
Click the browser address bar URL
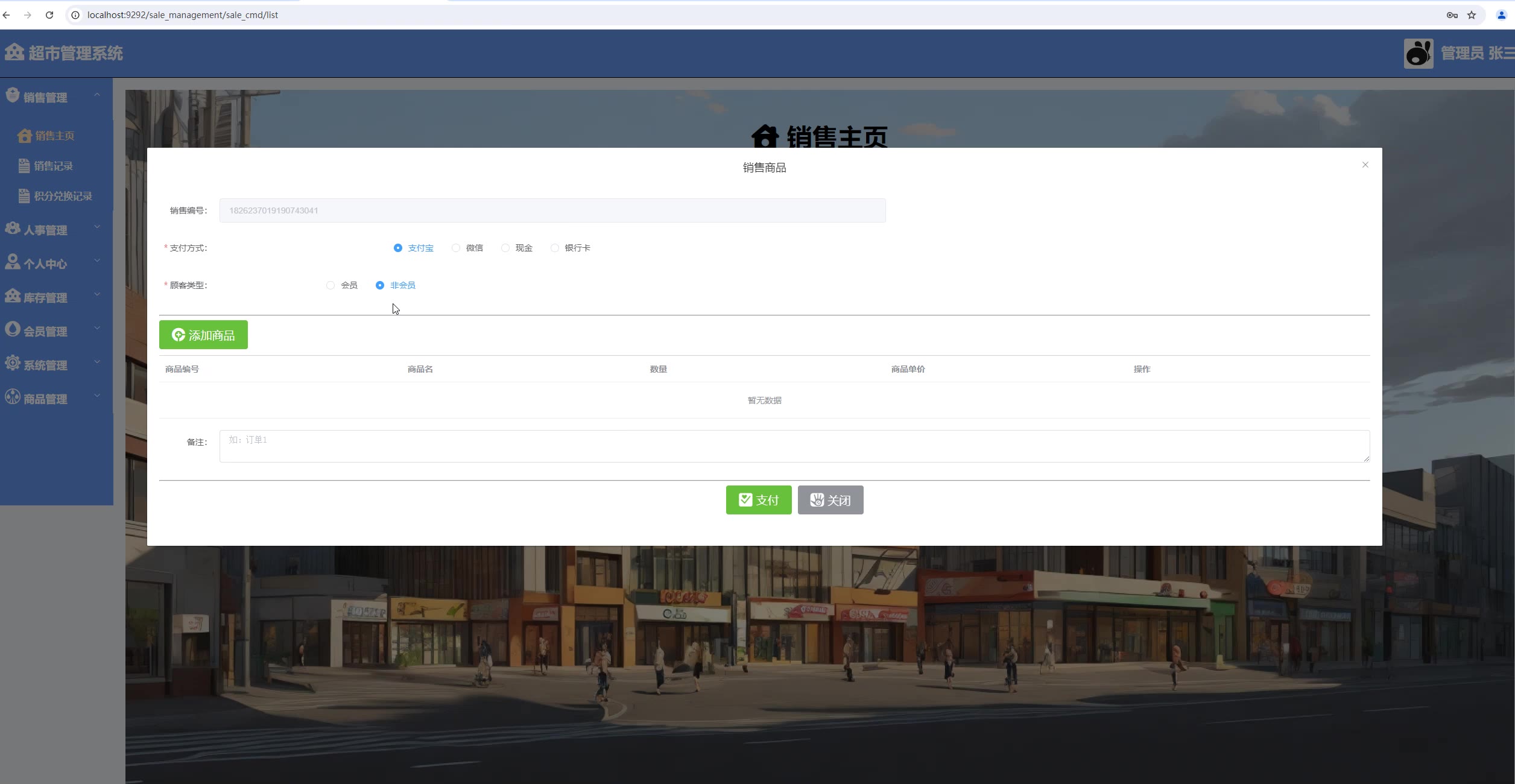183,15
